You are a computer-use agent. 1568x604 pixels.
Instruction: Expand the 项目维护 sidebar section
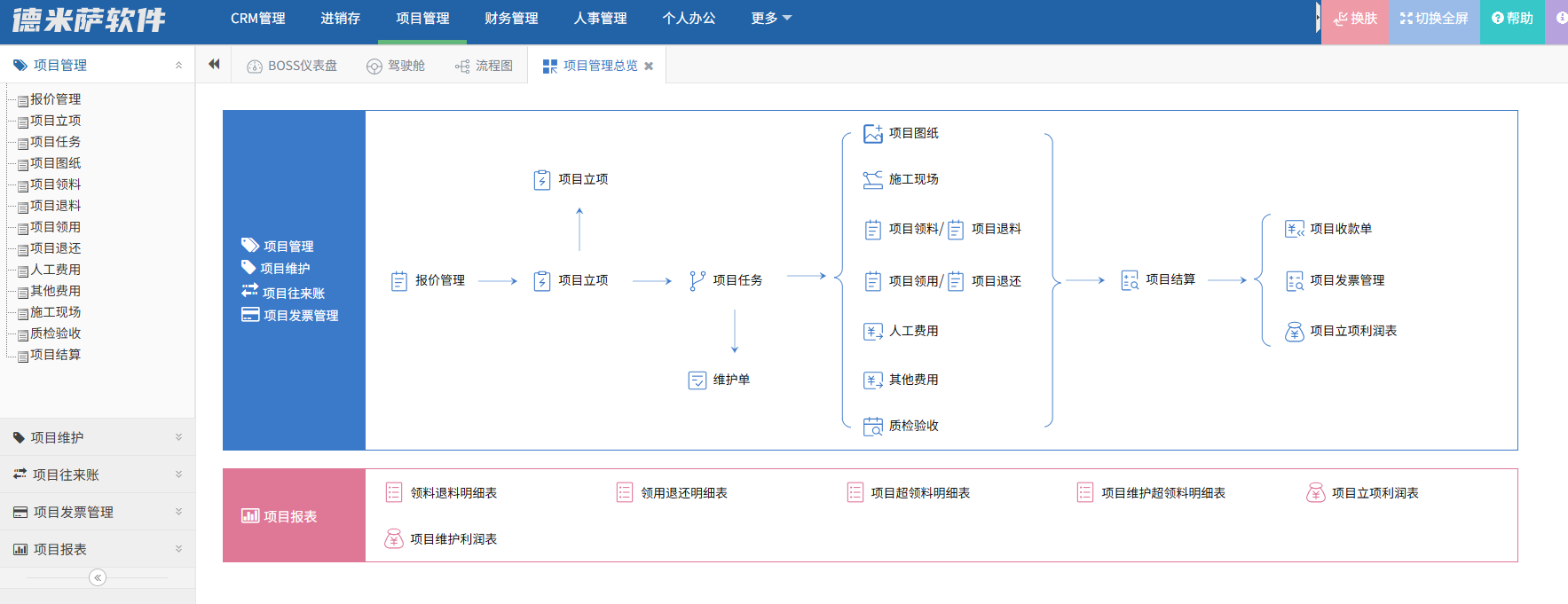[178, 437]
